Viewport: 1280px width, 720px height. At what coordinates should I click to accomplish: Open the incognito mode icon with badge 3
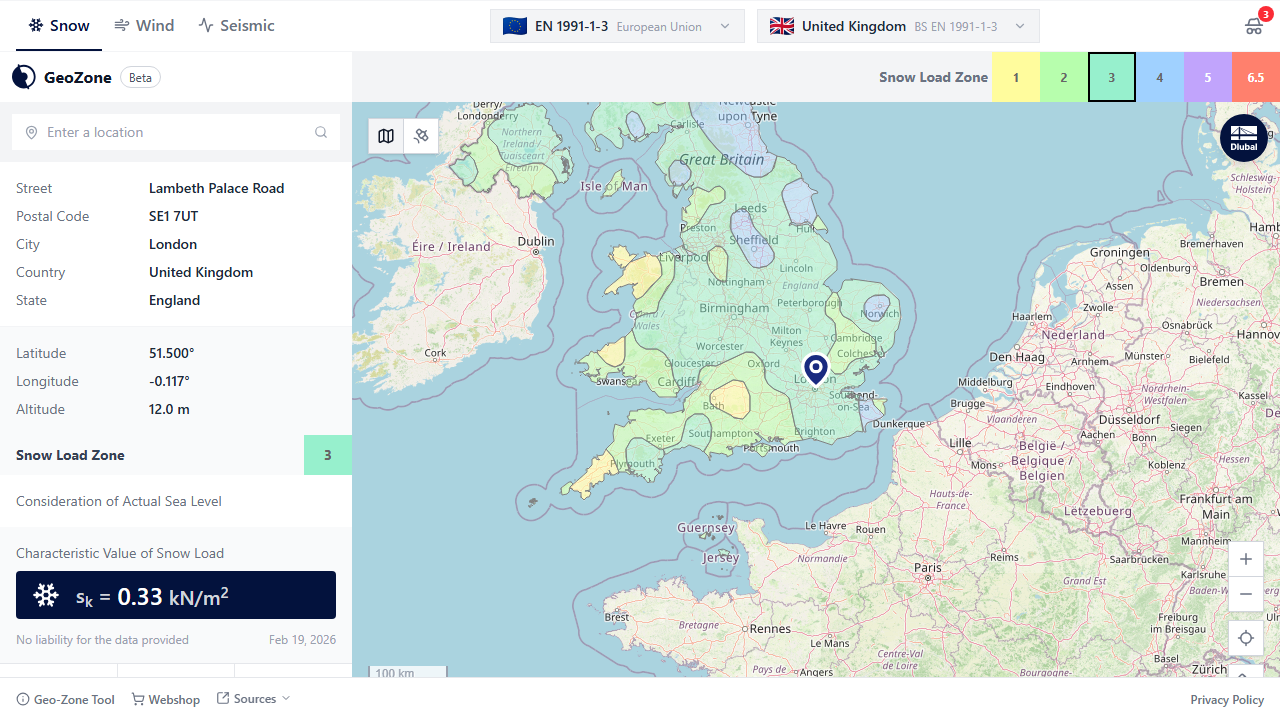[x=1253, y=25]
